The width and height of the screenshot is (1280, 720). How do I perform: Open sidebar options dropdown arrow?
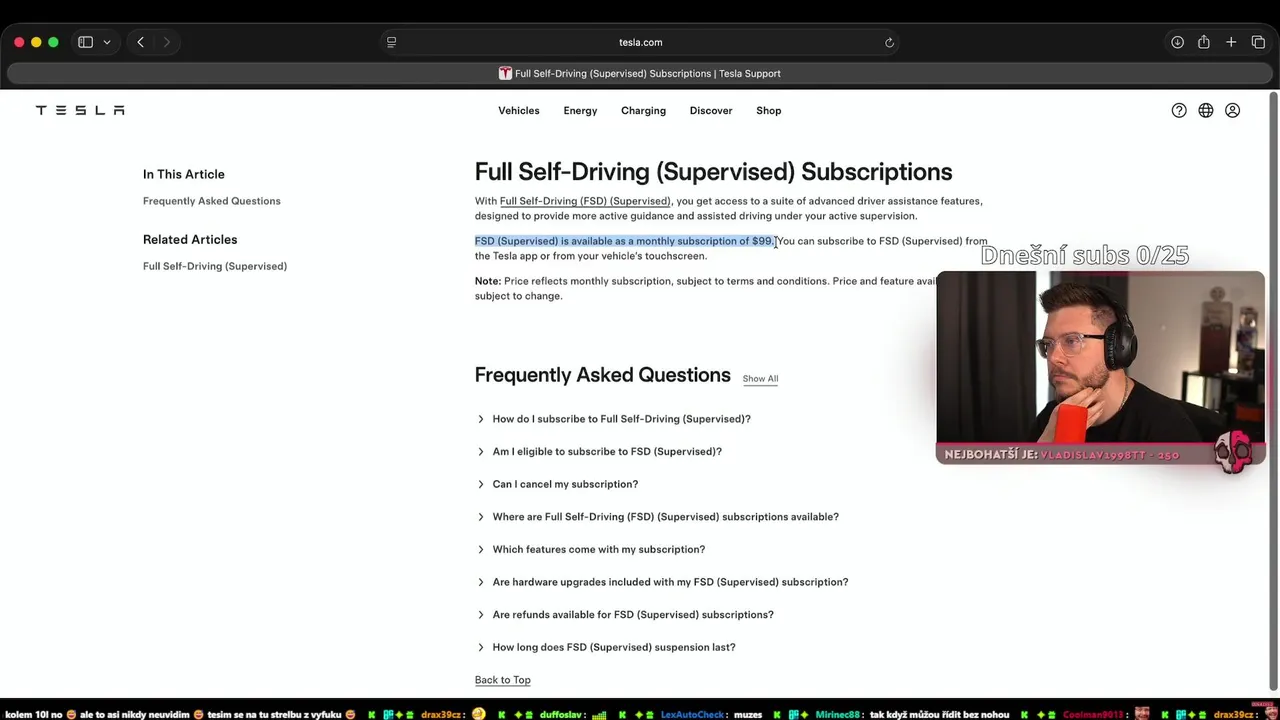click(106, 42)
